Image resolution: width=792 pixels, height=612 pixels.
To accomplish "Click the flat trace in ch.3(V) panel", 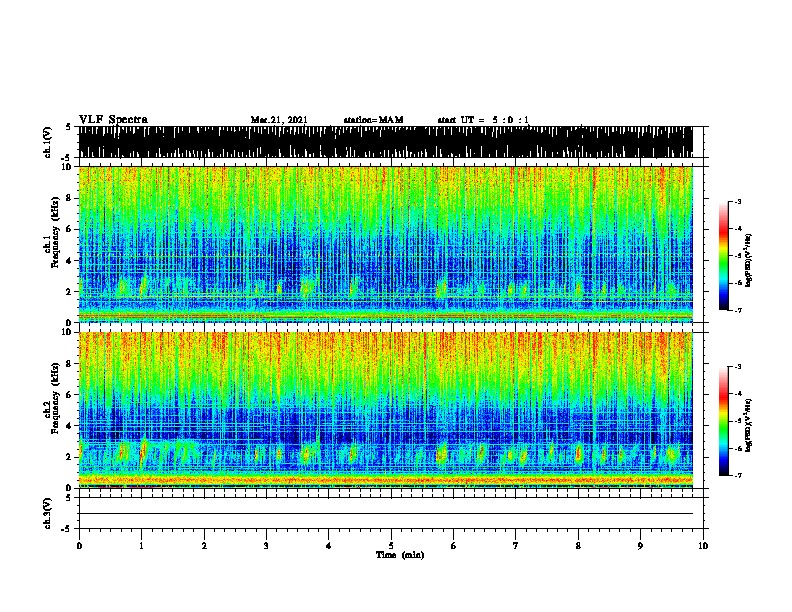I will coord(385,514).
